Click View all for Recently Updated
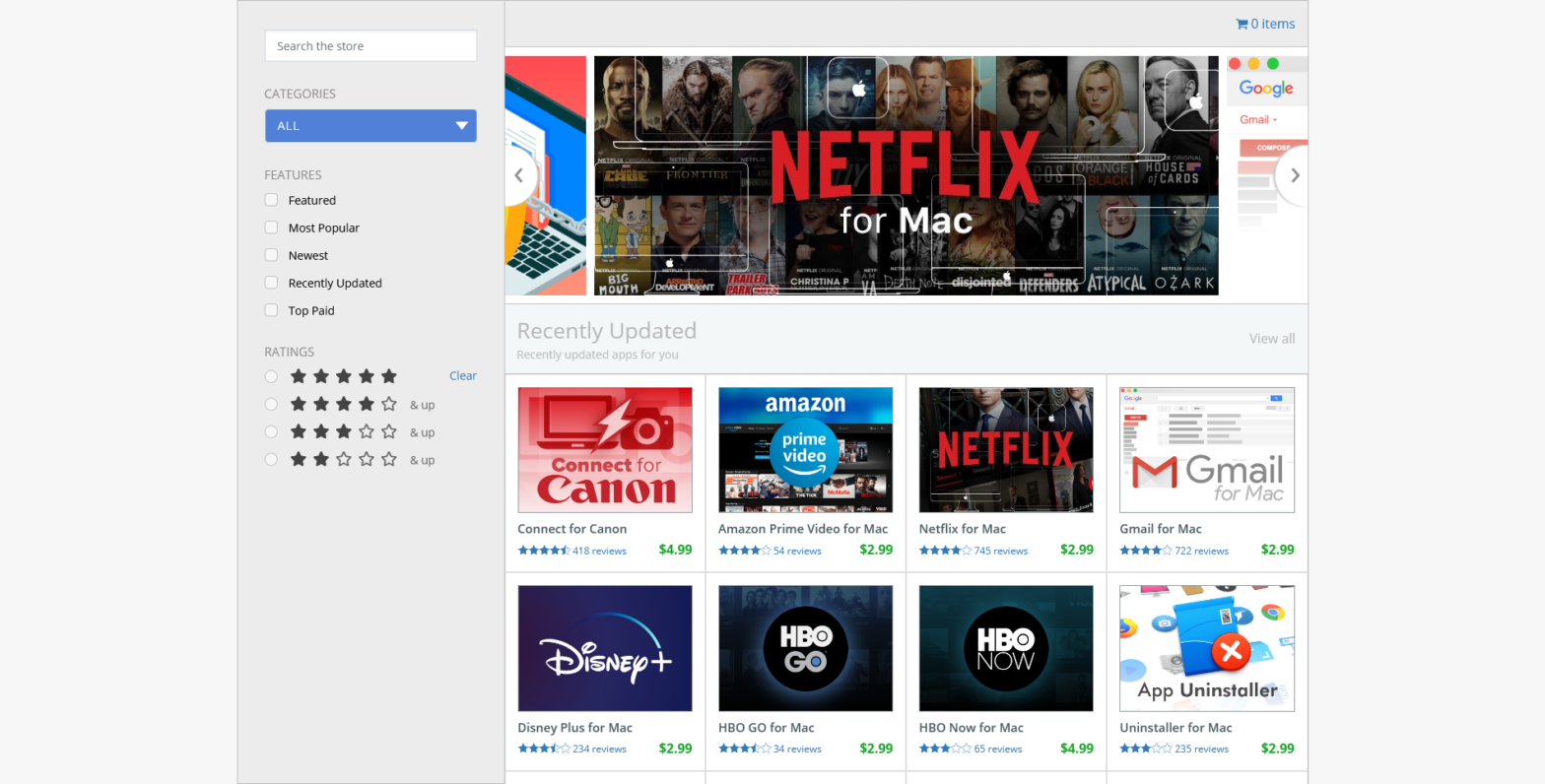1545x784 pixels. (1272, 338)
